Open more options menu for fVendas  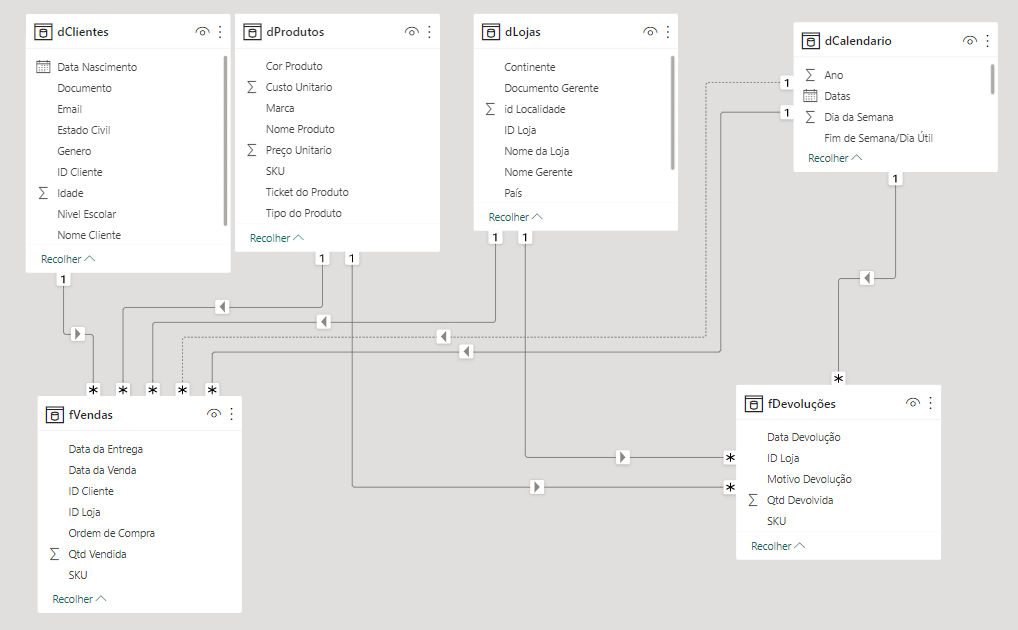click(x=232, y=414)
